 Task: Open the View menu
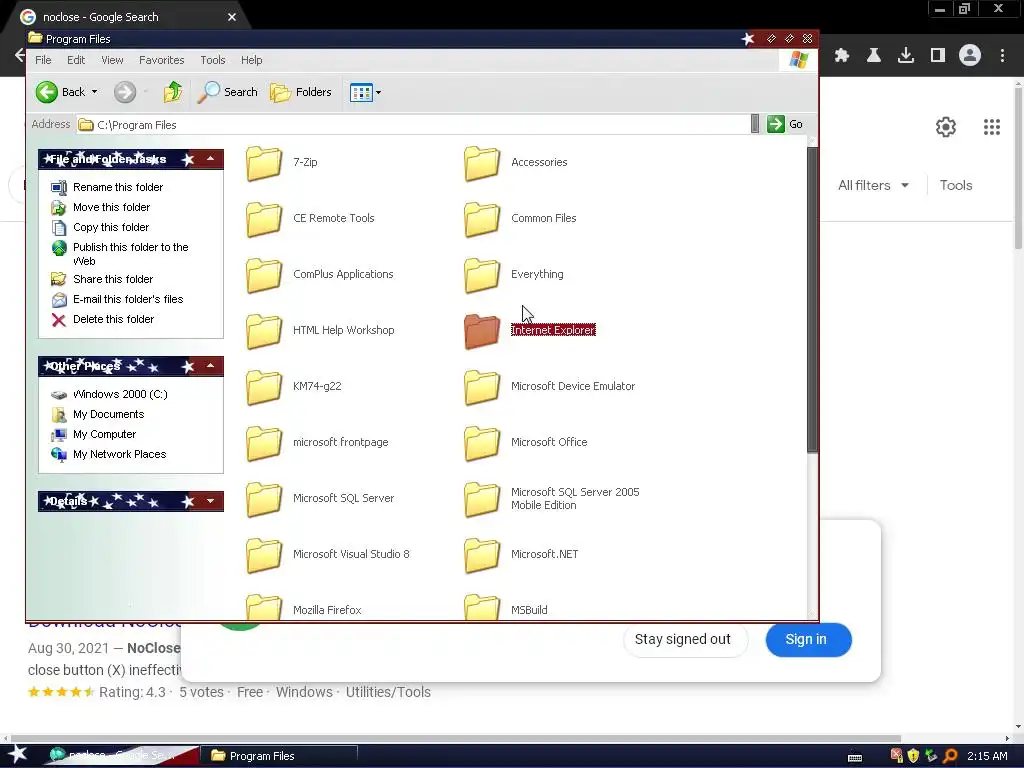click(112, 60)
